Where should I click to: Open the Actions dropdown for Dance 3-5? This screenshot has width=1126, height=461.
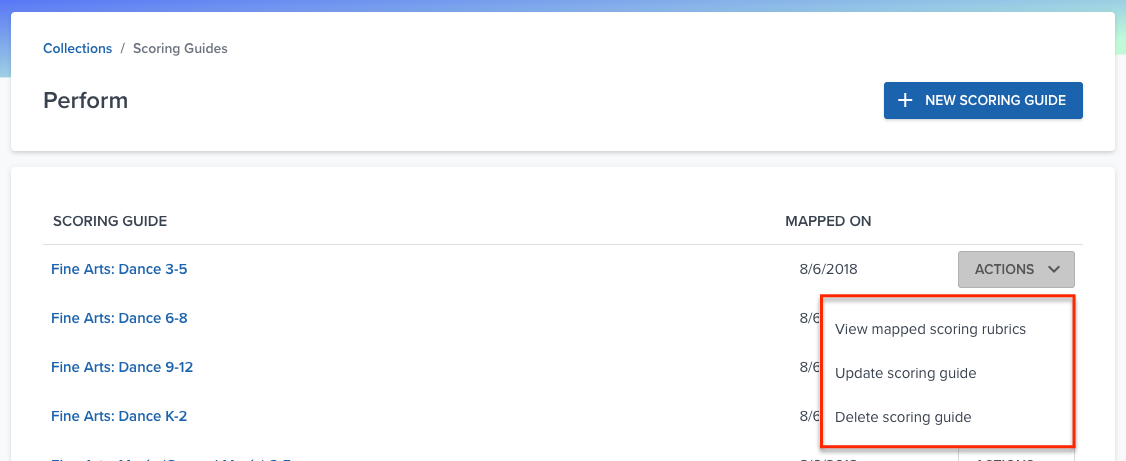[x=1016, y=269]
